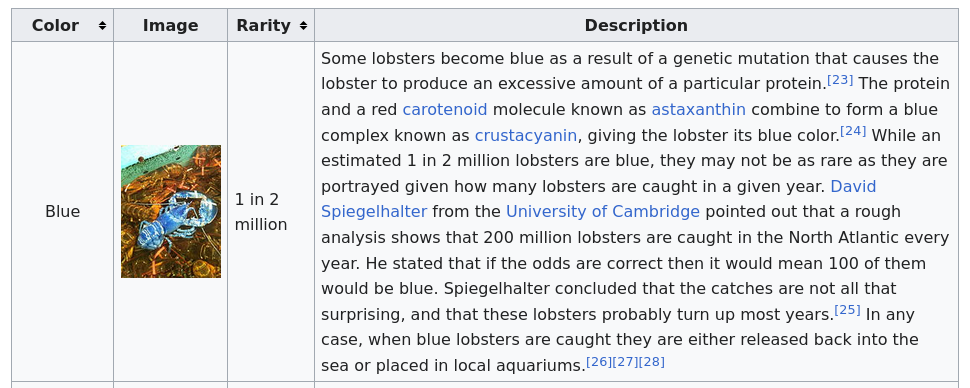Select the Blue color cell
The width and height of the screenshot is (970, 388).
62,212
